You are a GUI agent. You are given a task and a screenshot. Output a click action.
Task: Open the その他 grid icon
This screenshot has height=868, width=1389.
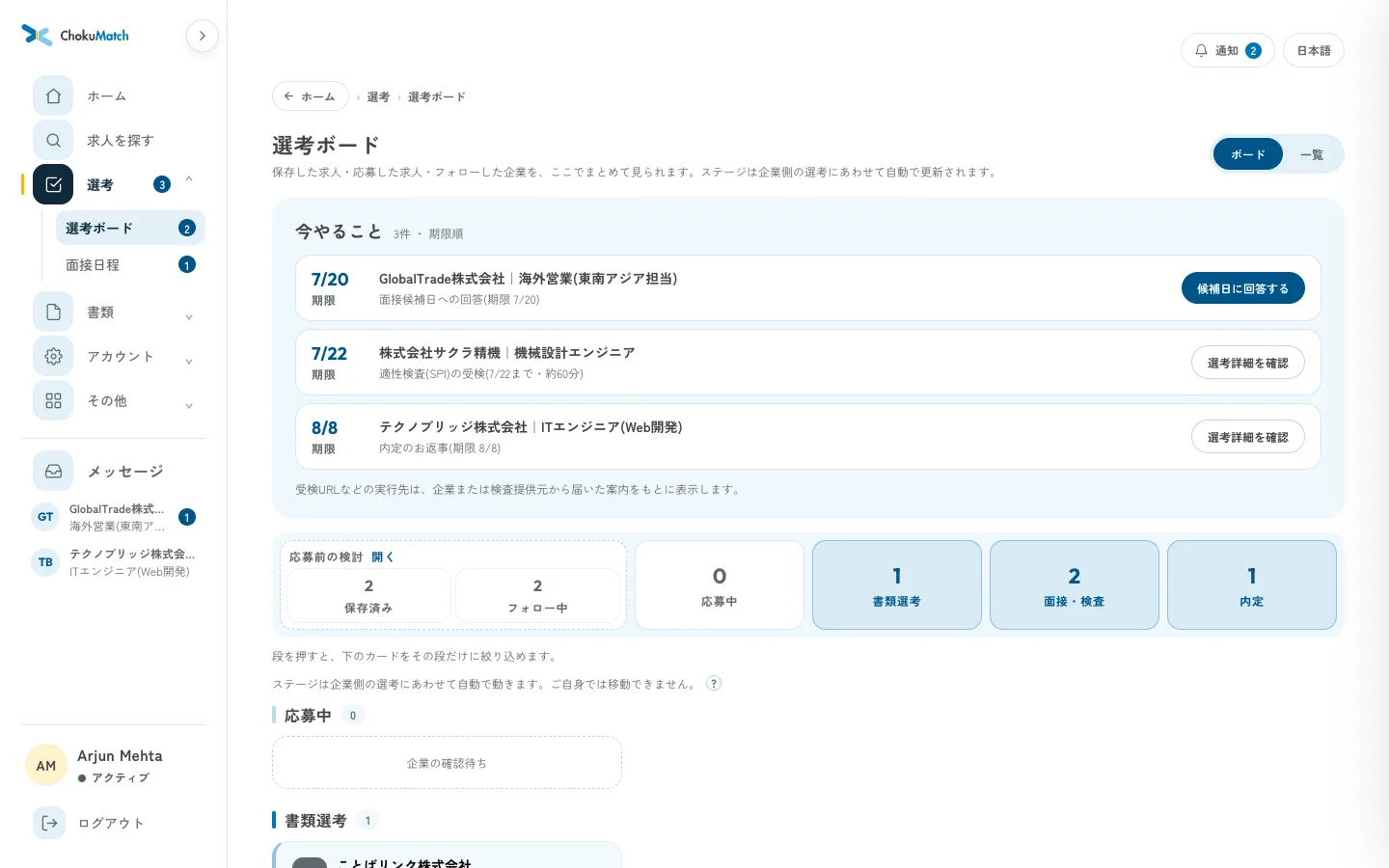point(53,401)
